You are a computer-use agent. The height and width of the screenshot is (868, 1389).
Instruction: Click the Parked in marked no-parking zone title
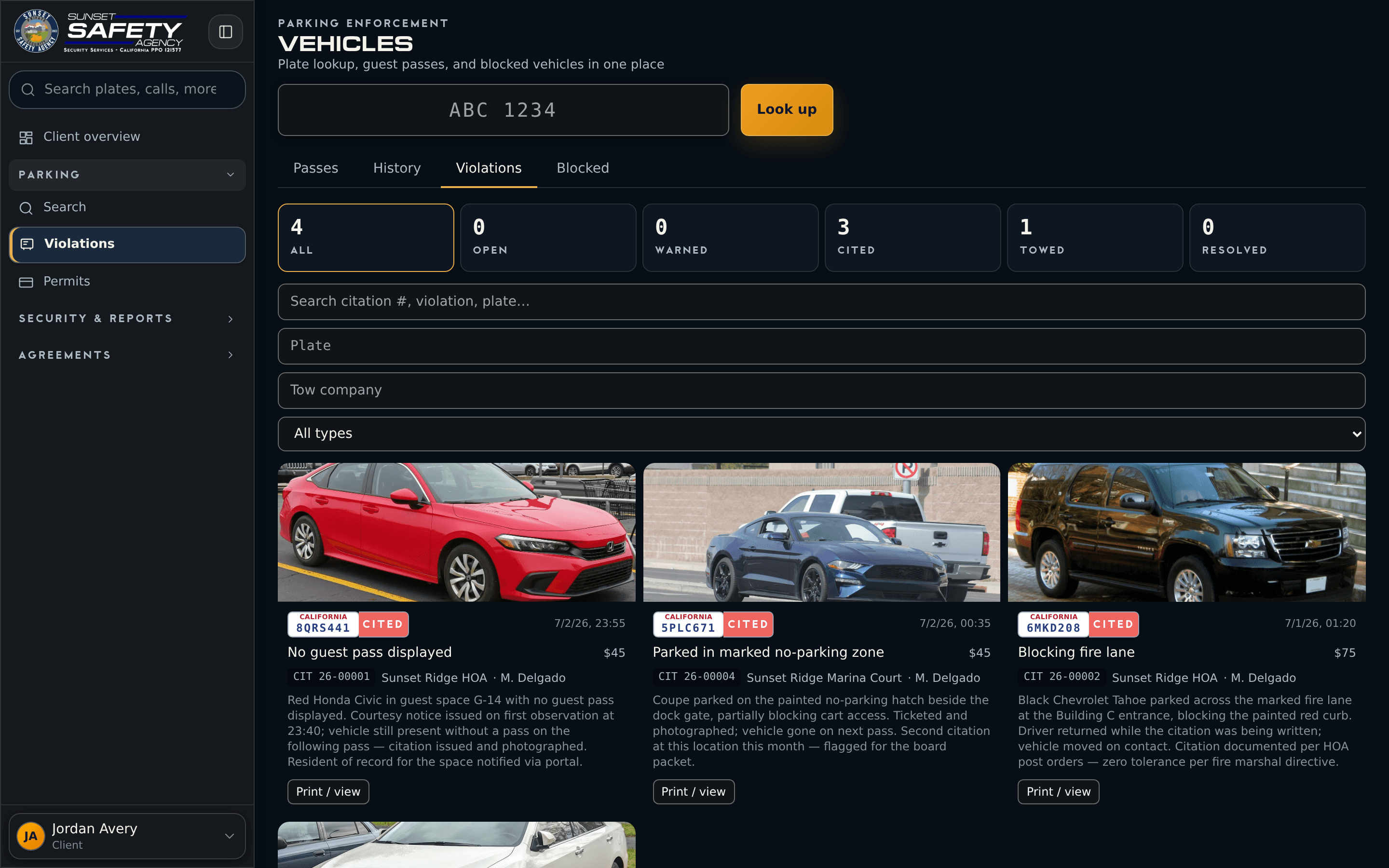[x=768, y=653]
